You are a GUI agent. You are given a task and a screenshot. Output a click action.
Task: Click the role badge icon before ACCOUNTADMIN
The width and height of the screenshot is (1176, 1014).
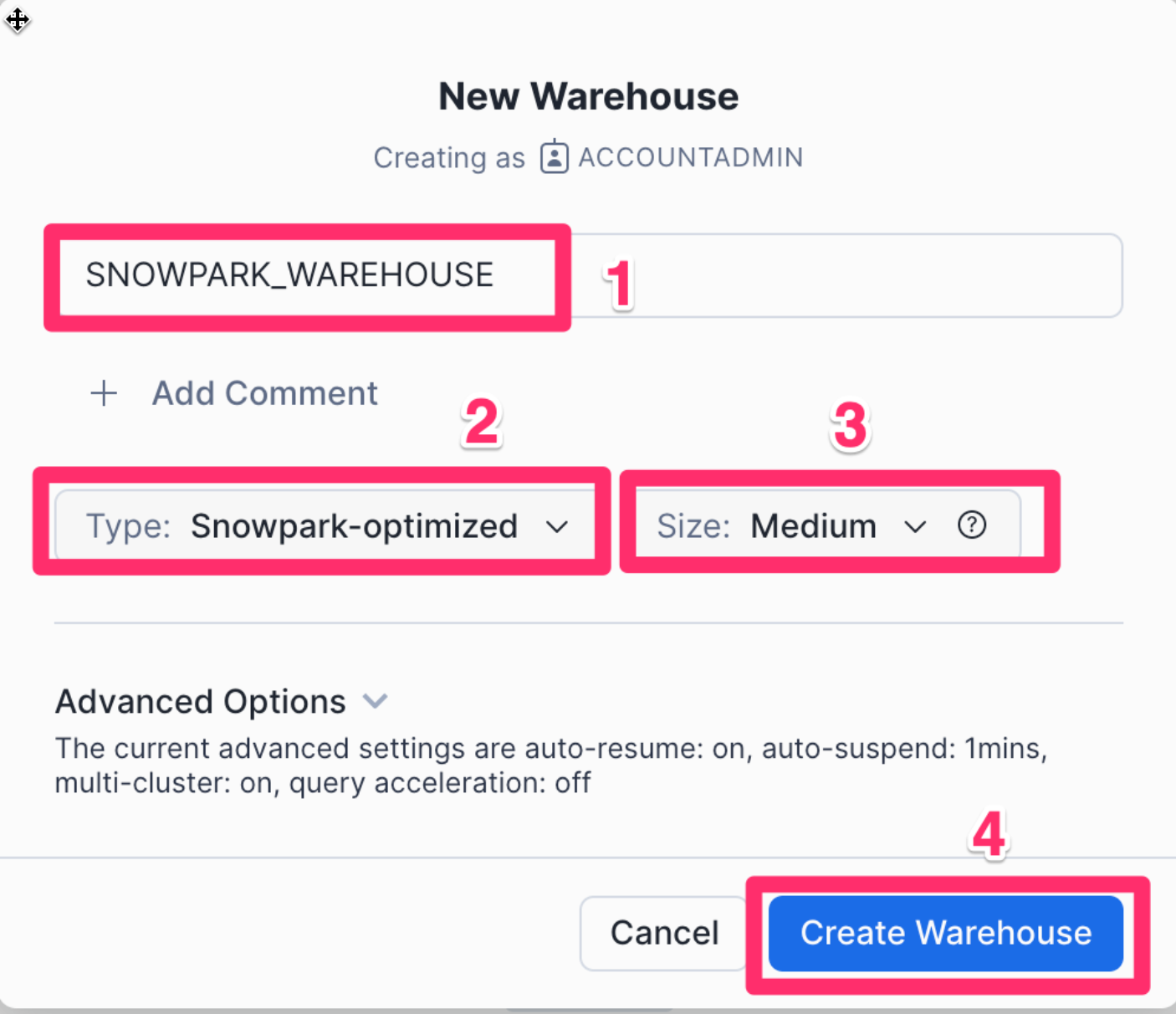(x=554, y=157)
